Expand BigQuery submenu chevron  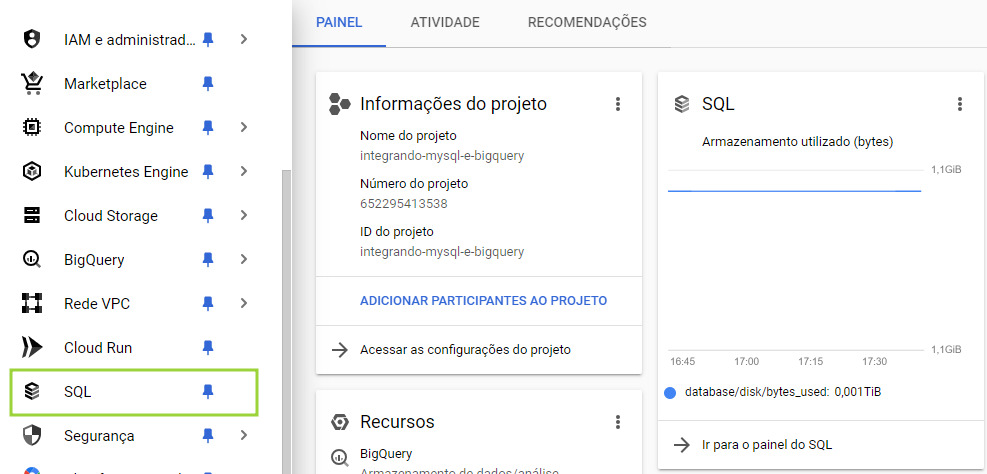[x=244, y=259]
